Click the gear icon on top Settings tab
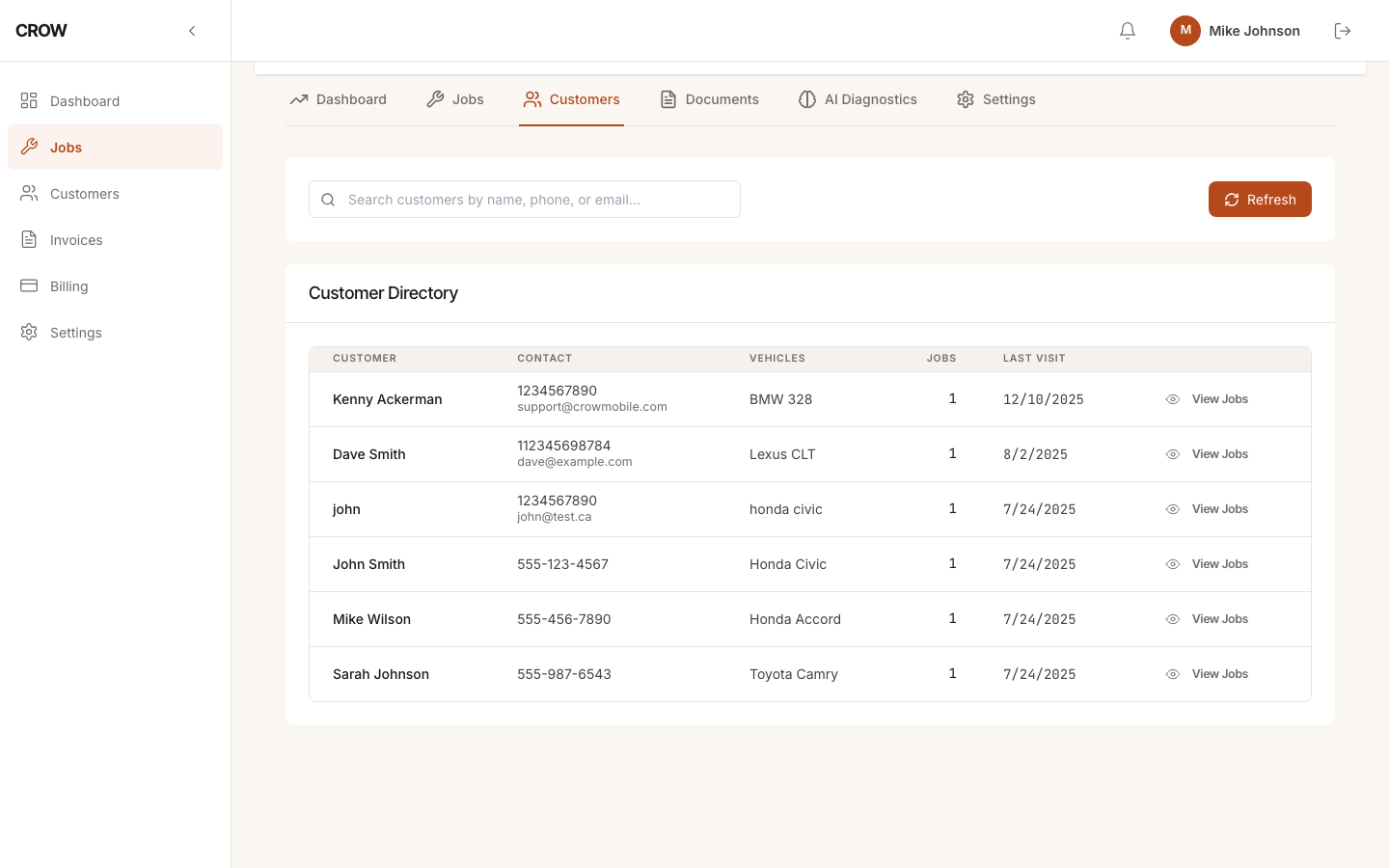1389x868 pixels. point(966,99)
